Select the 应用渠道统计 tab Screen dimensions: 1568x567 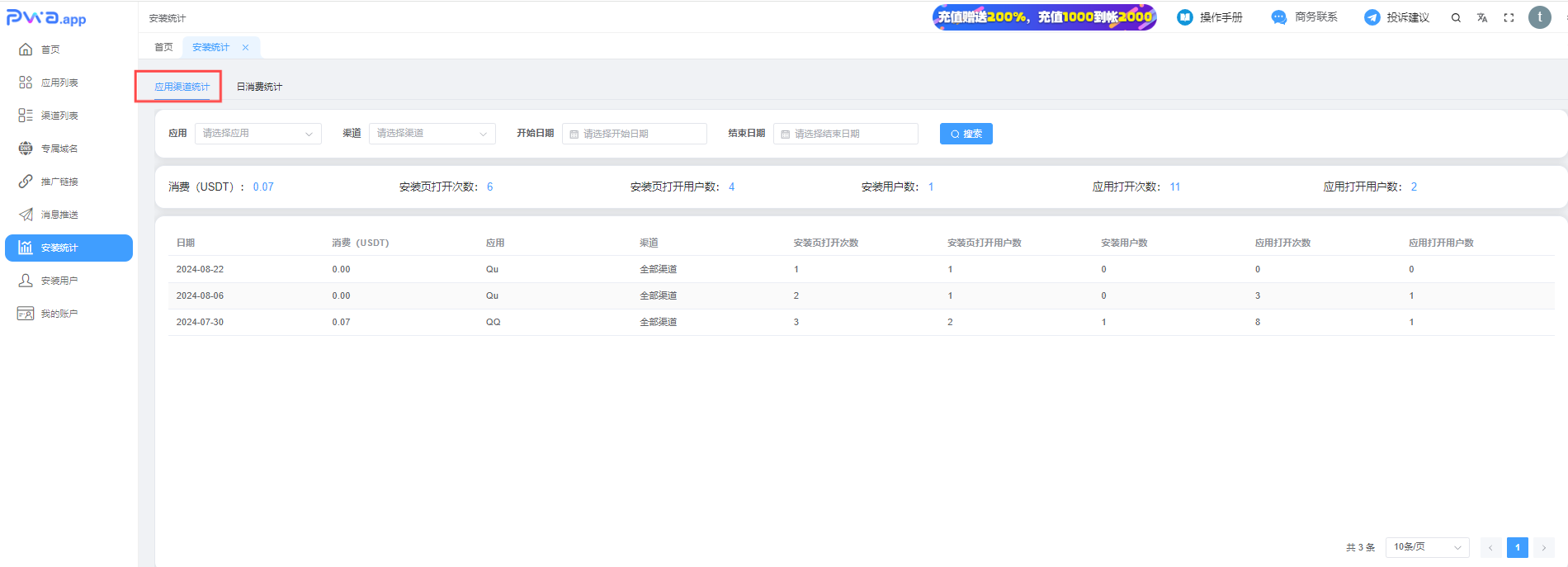[182, 87]
